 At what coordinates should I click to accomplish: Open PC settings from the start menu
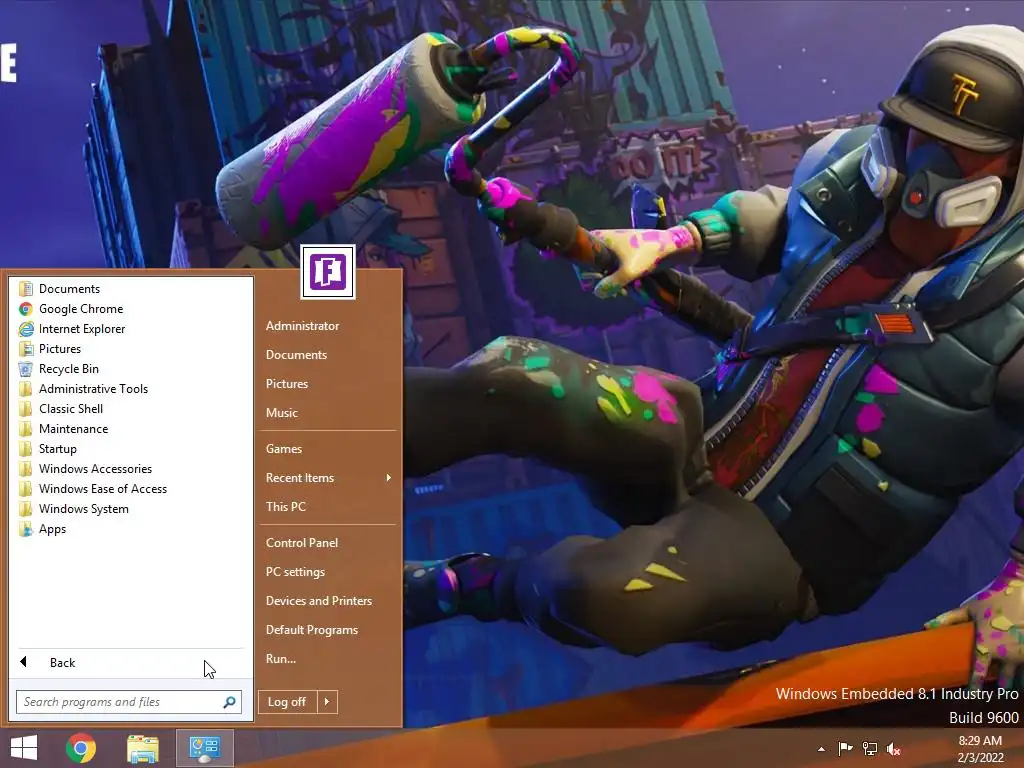[x=295, y=571]
